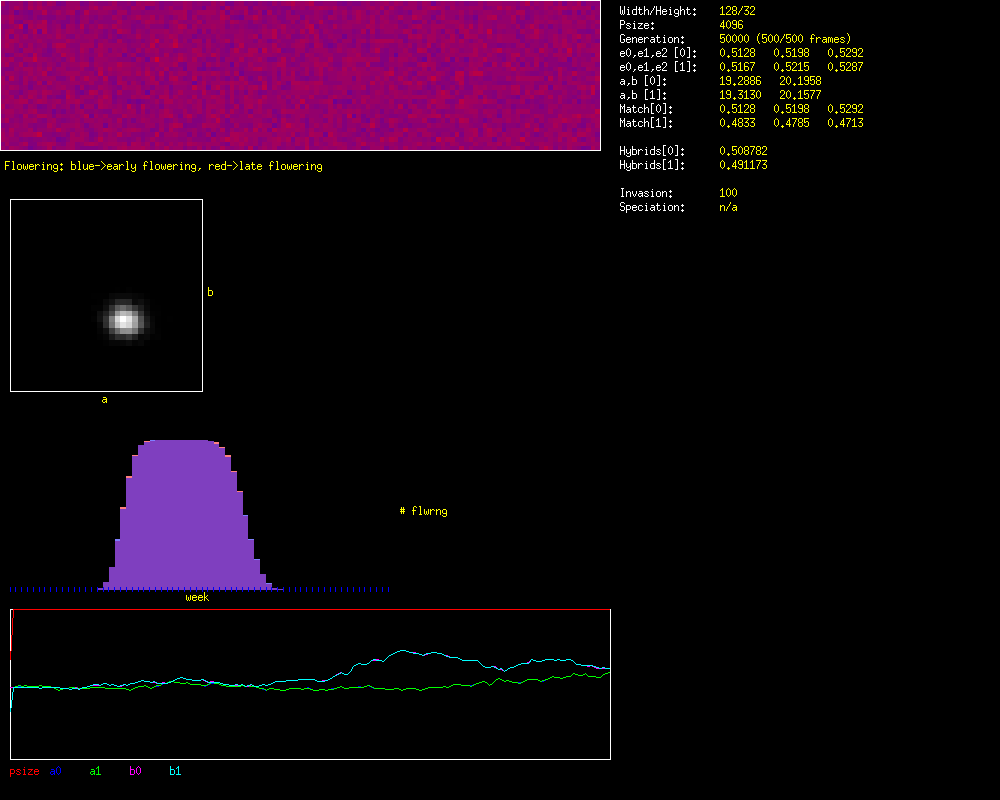Click the 'Hybrids[1]:' label
Image resolution: width=1000 pixels, height=800 pixels.
652,166
